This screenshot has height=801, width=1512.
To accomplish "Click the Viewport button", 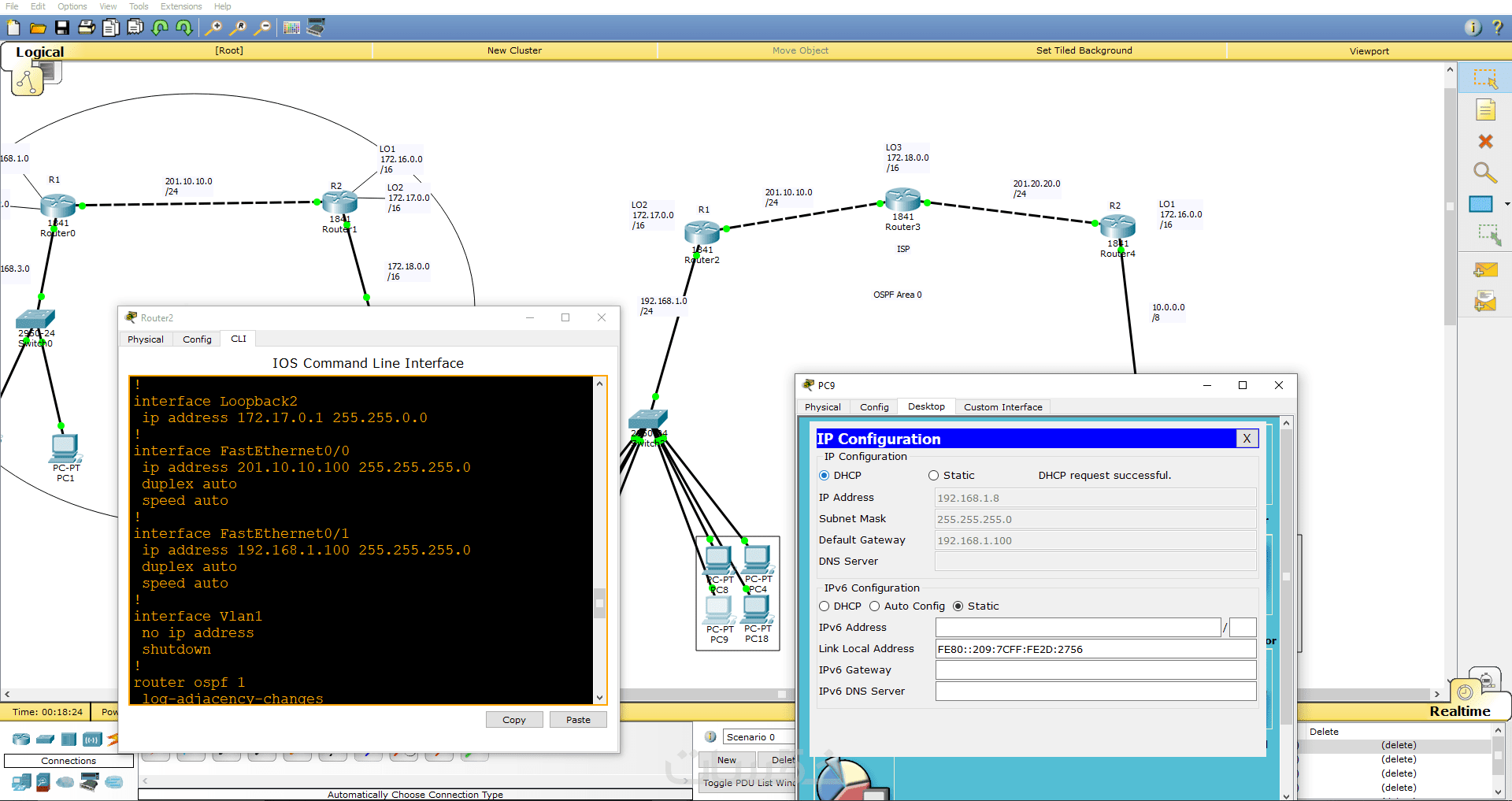I will pos(1369,51).
